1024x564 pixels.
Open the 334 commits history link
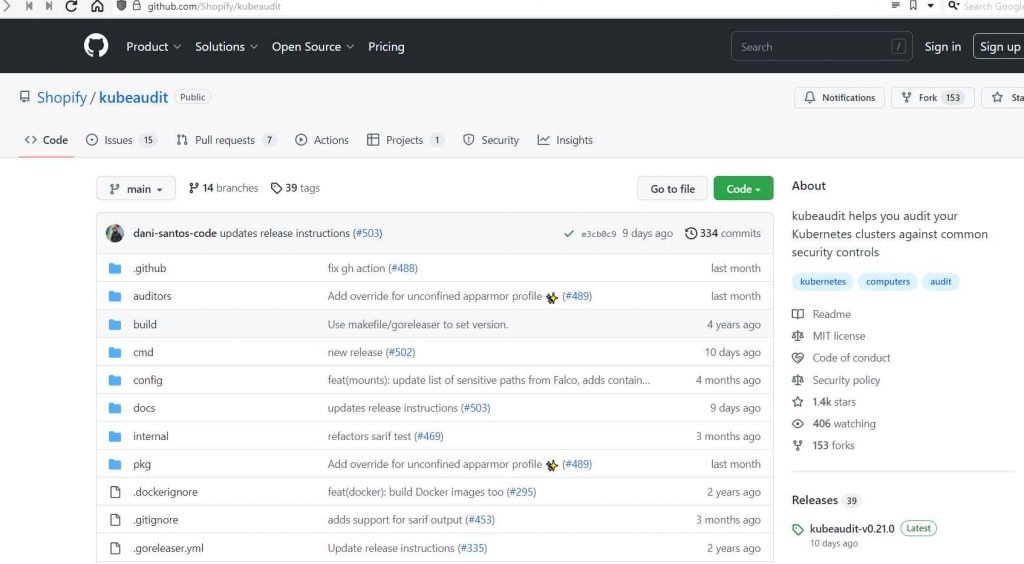coord(723,233)
